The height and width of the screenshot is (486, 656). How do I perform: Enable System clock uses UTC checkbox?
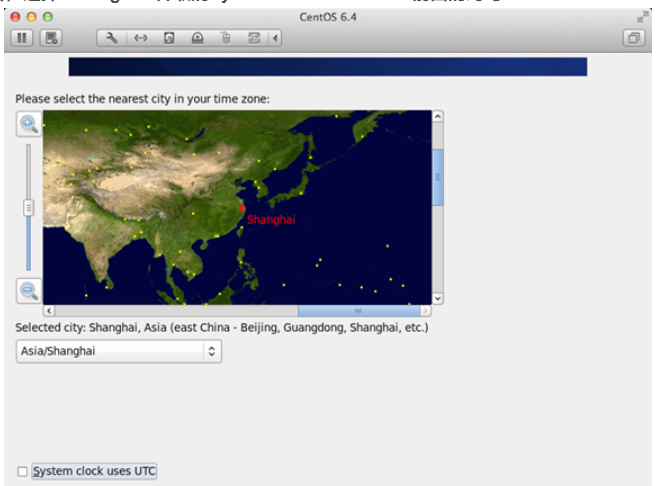(x=23, y=471)
